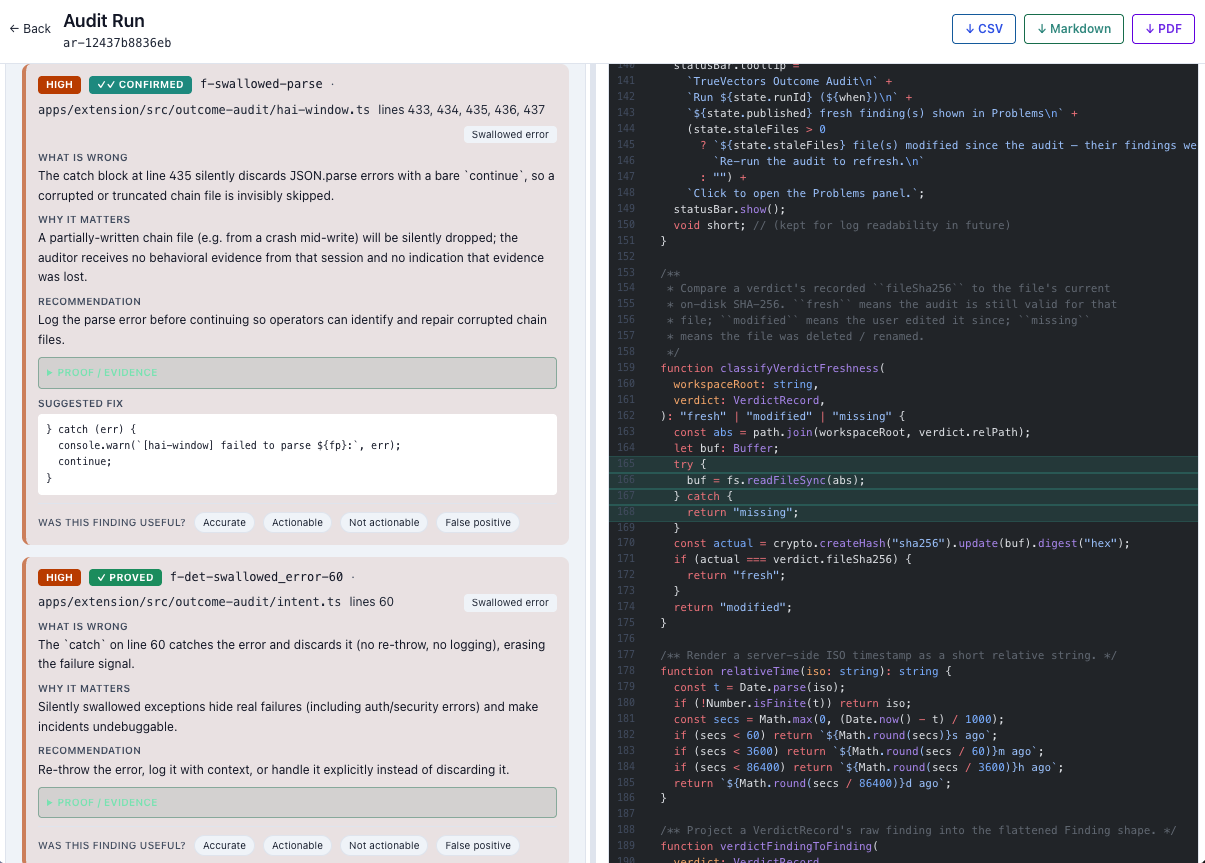The image size is (1205, 863).
Task: Click the HIGH severity badge on f-swallowed-parse
Action: (x=59, y=85)
